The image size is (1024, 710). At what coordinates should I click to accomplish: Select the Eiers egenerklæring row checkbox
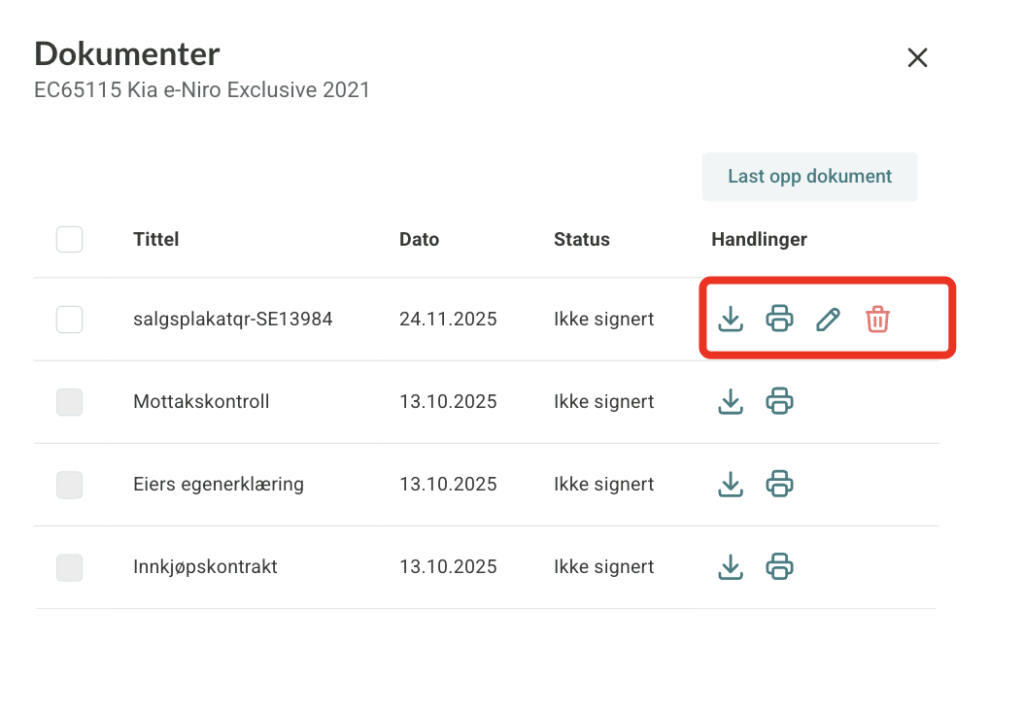coord(69,485)
